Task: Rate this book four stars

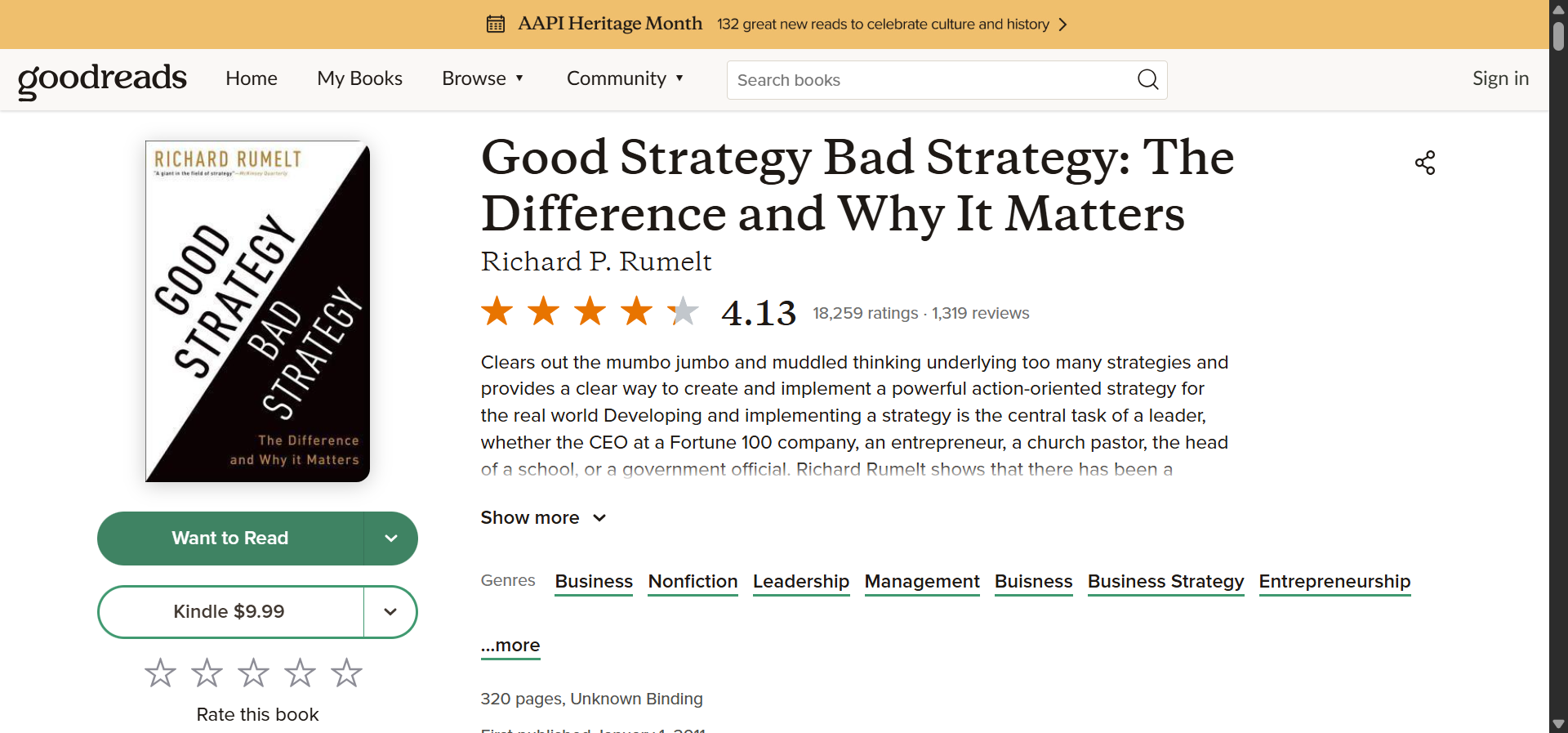Action: pyautogui.click(x=300, y=673)
